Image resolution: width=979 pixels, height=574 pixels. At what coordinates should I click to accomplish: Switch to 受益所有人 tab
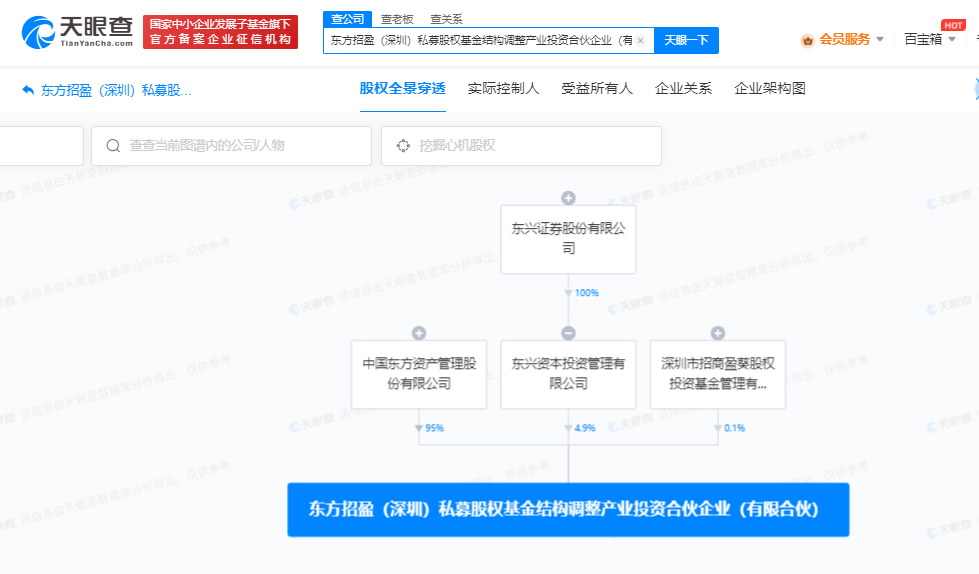[x=597, y=89]
